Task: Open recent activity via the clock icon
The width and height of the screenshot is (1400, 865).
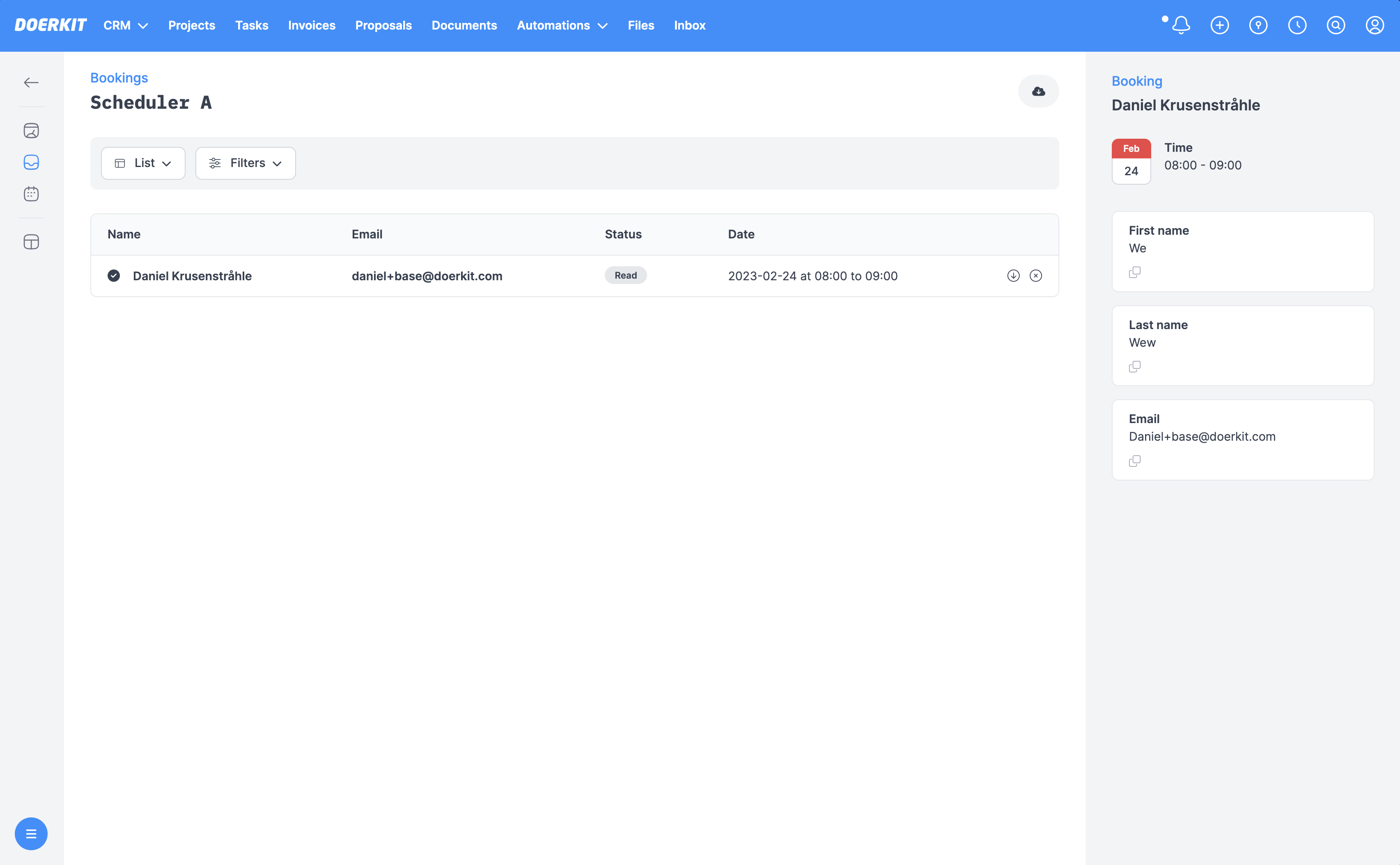Action: pos(1297,25)
